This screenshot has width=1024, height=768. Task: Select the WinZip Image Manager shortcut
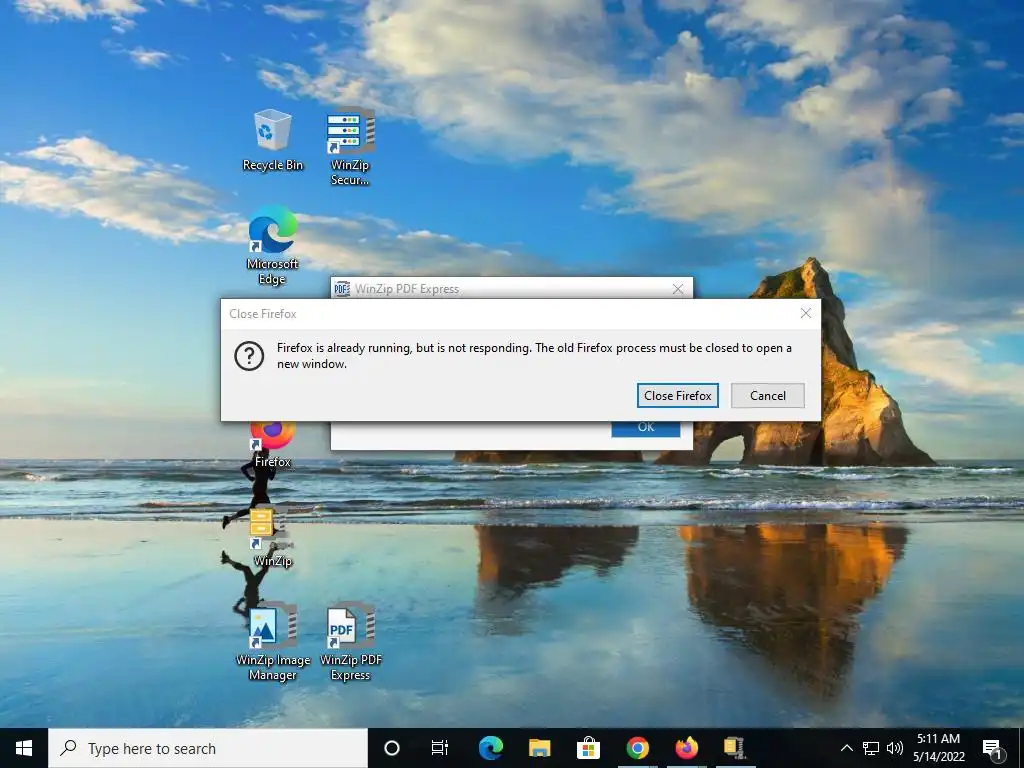[x=272, y=643]
